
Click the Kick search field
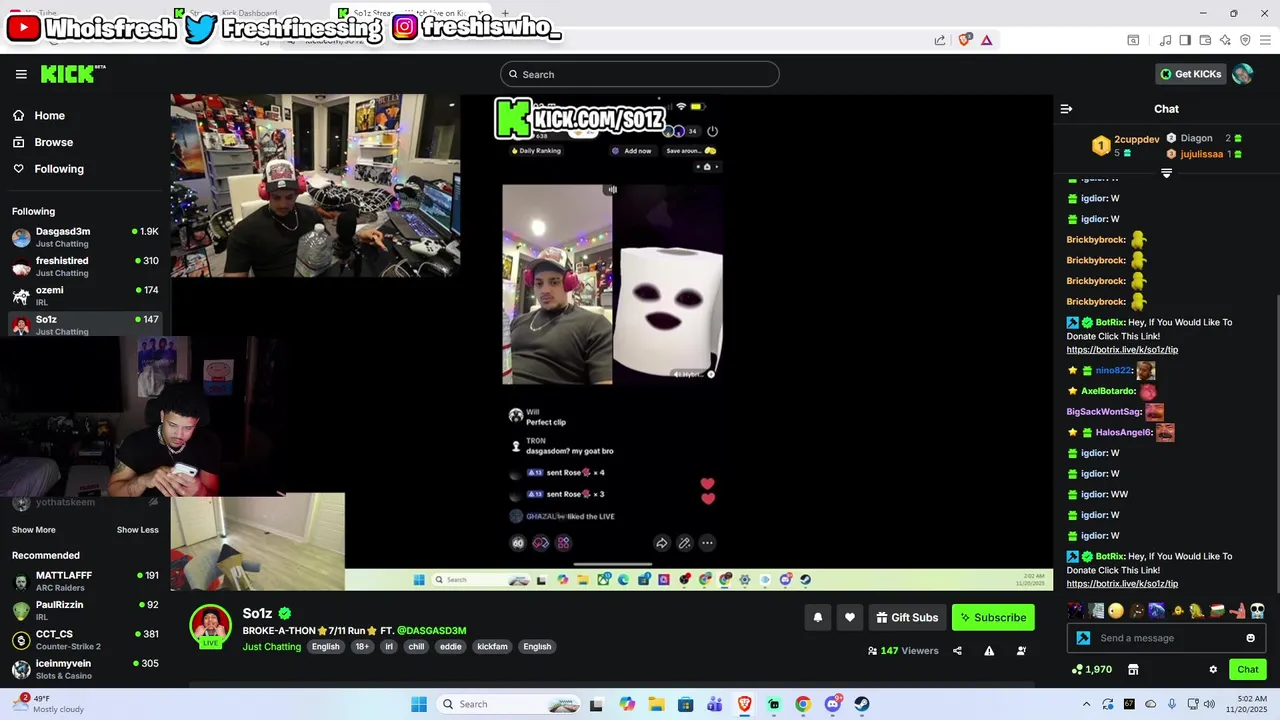(640, 74)
